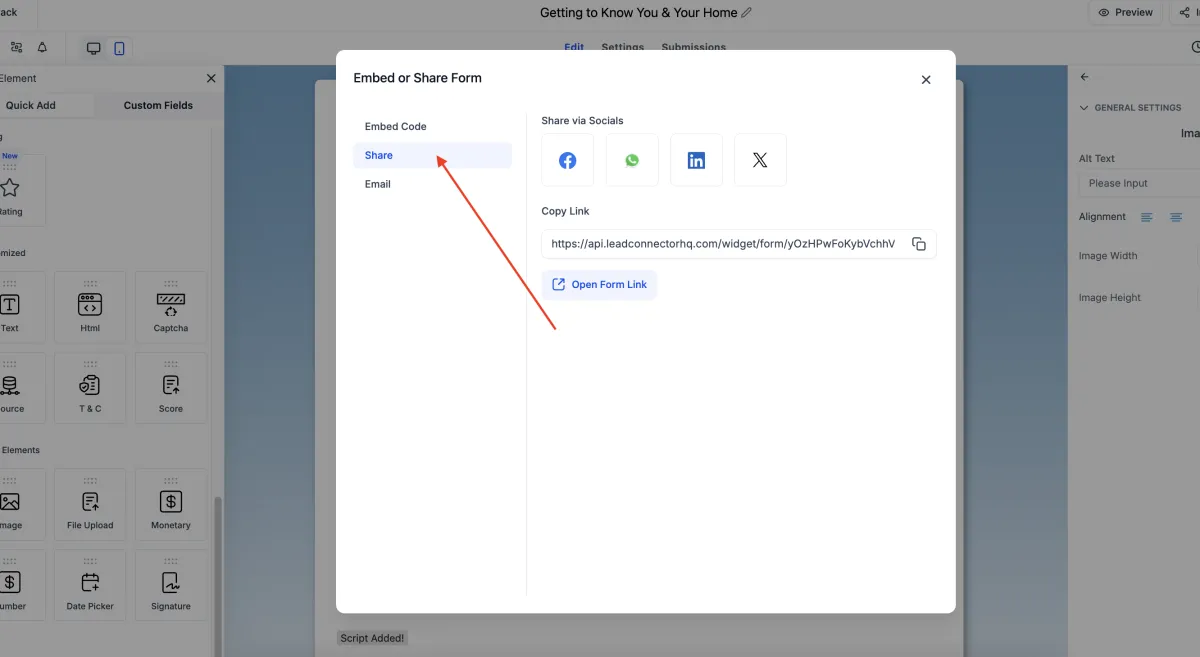This screenshot has height=657, width=1200.
Task: Add the Signature element
Action: [x=171, y=586]
